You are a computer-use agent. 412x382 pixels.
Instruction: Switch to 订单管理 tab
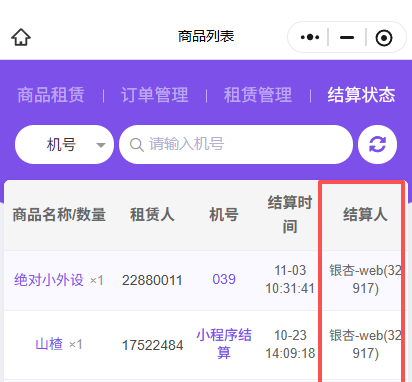click(x=155, y=95)
